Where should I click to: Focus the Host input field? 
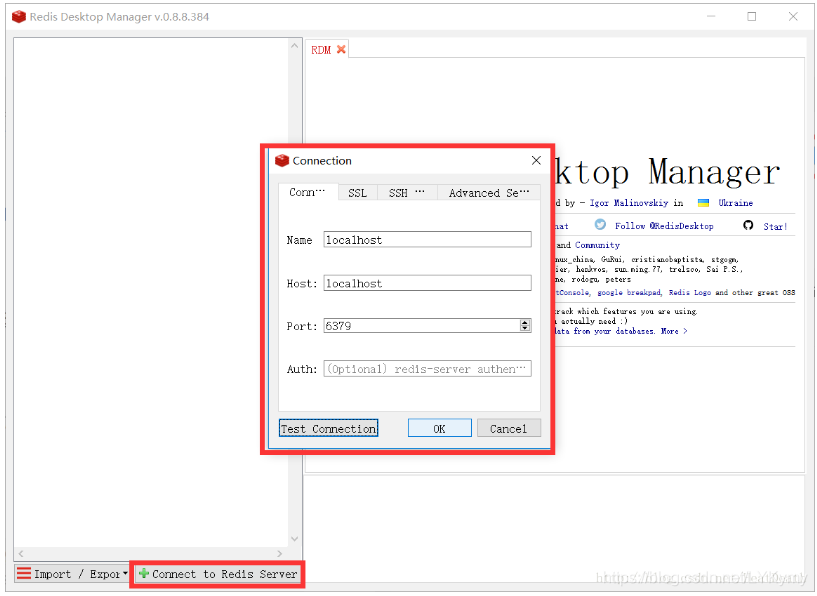pyautogui.click(x=427, y=283)
